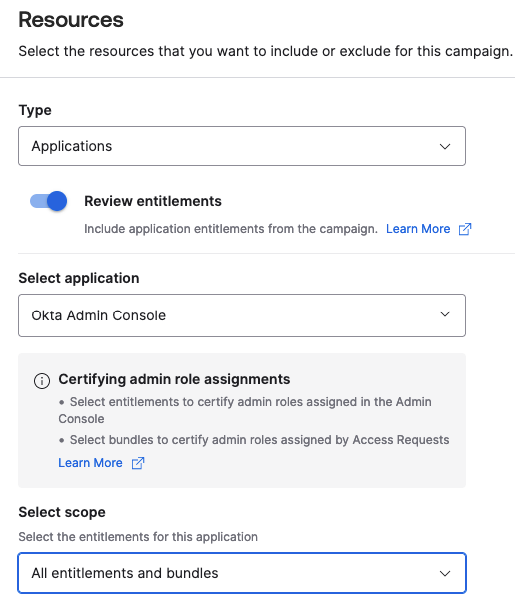
Task: Toggle the Review entitlements switch
Action: coord(48,201)
